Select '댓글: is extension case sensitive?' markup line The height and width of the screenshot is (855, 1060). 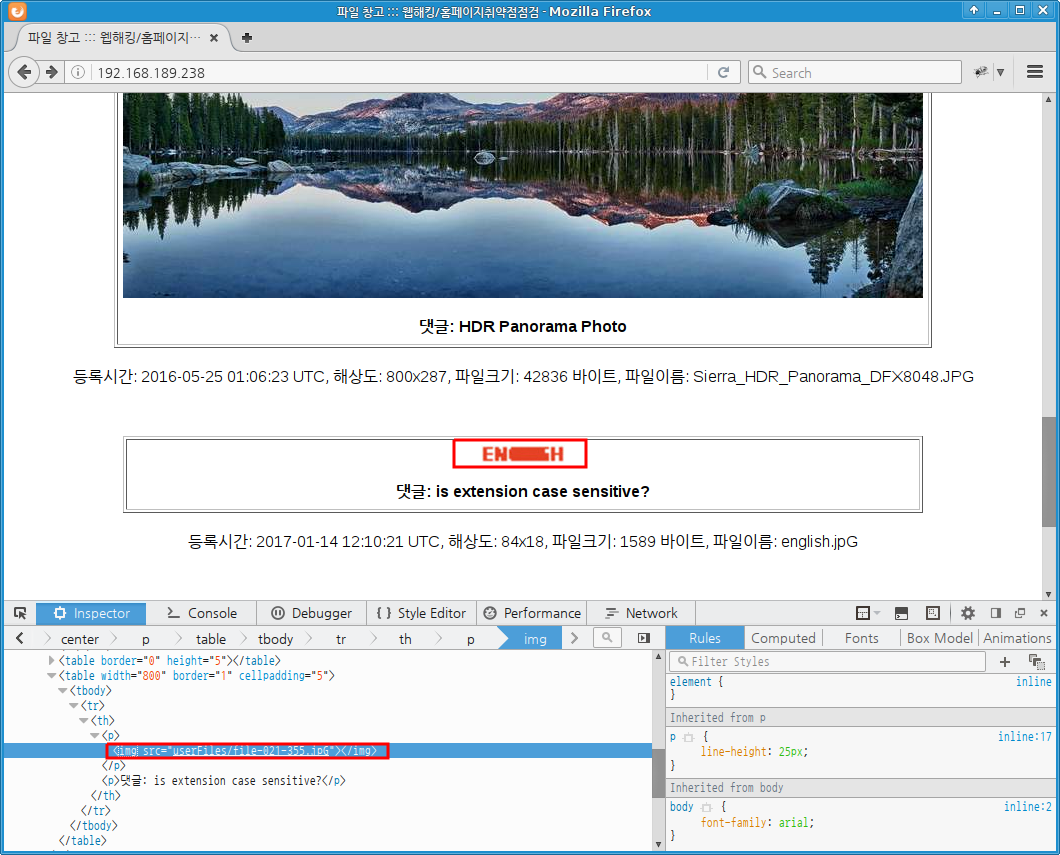[224, 781]
